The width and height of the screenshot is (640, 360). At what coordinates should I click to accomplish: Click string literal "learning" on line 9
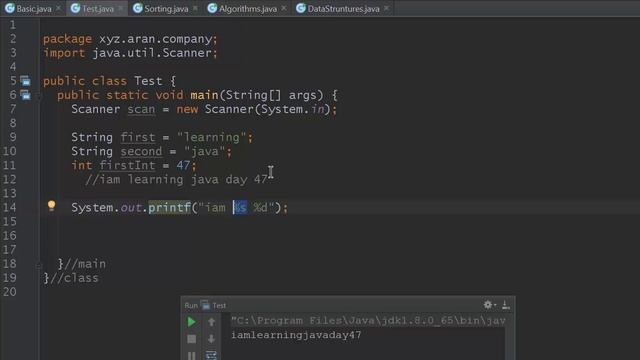[211, 138]
